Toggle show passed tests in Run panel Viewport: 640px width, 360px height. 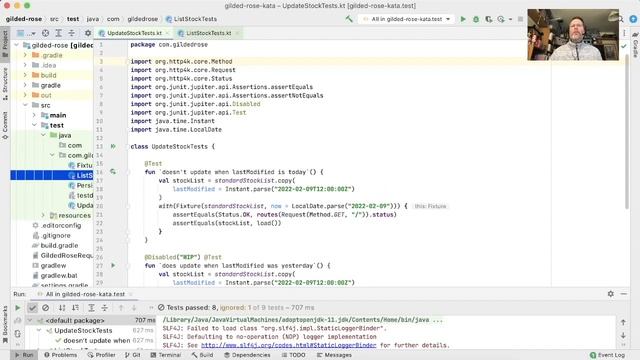[x=32, y=308]
